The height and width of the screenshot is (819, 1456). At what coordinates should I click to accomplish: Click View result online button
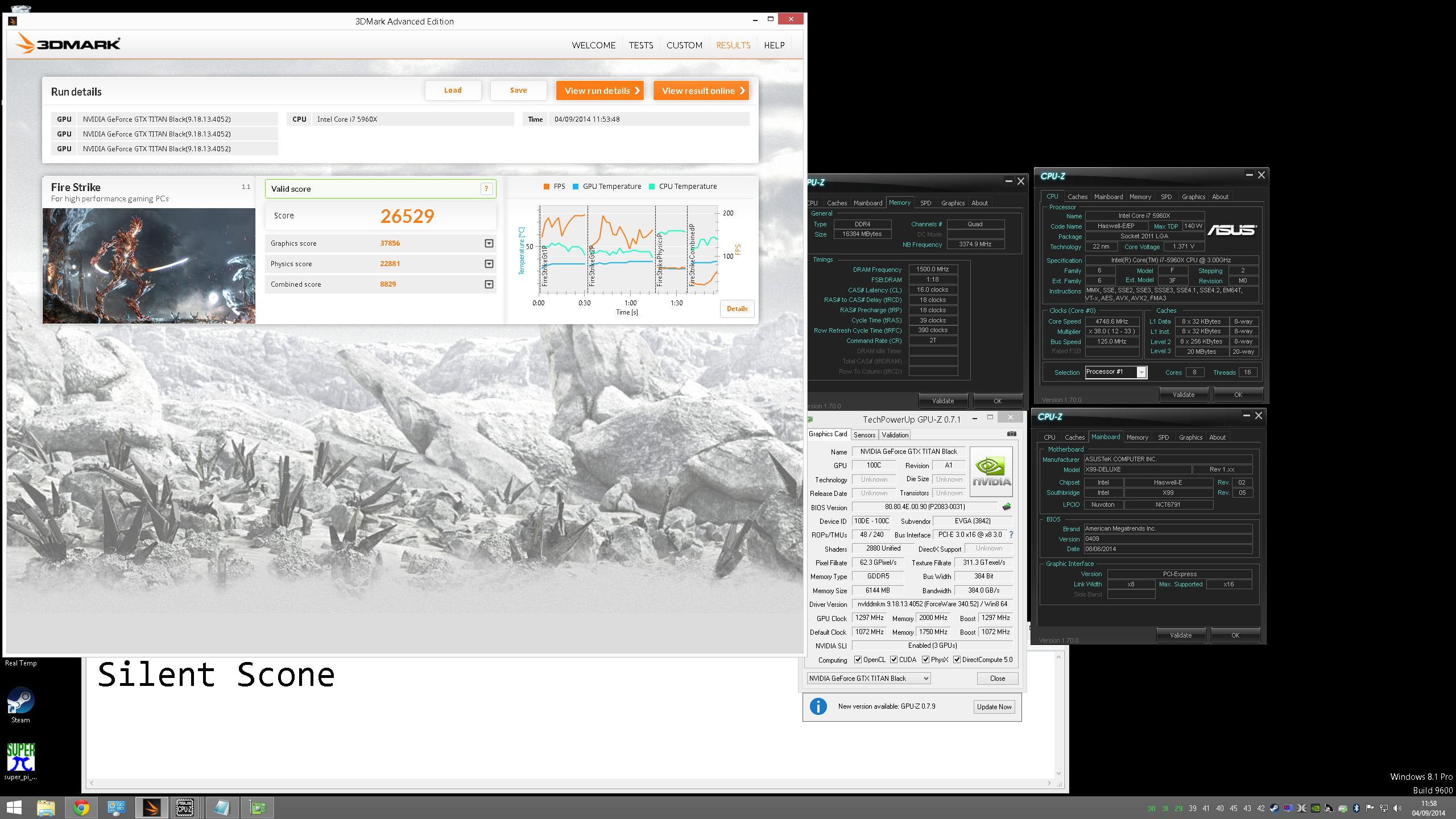click(x=701, y=91)
